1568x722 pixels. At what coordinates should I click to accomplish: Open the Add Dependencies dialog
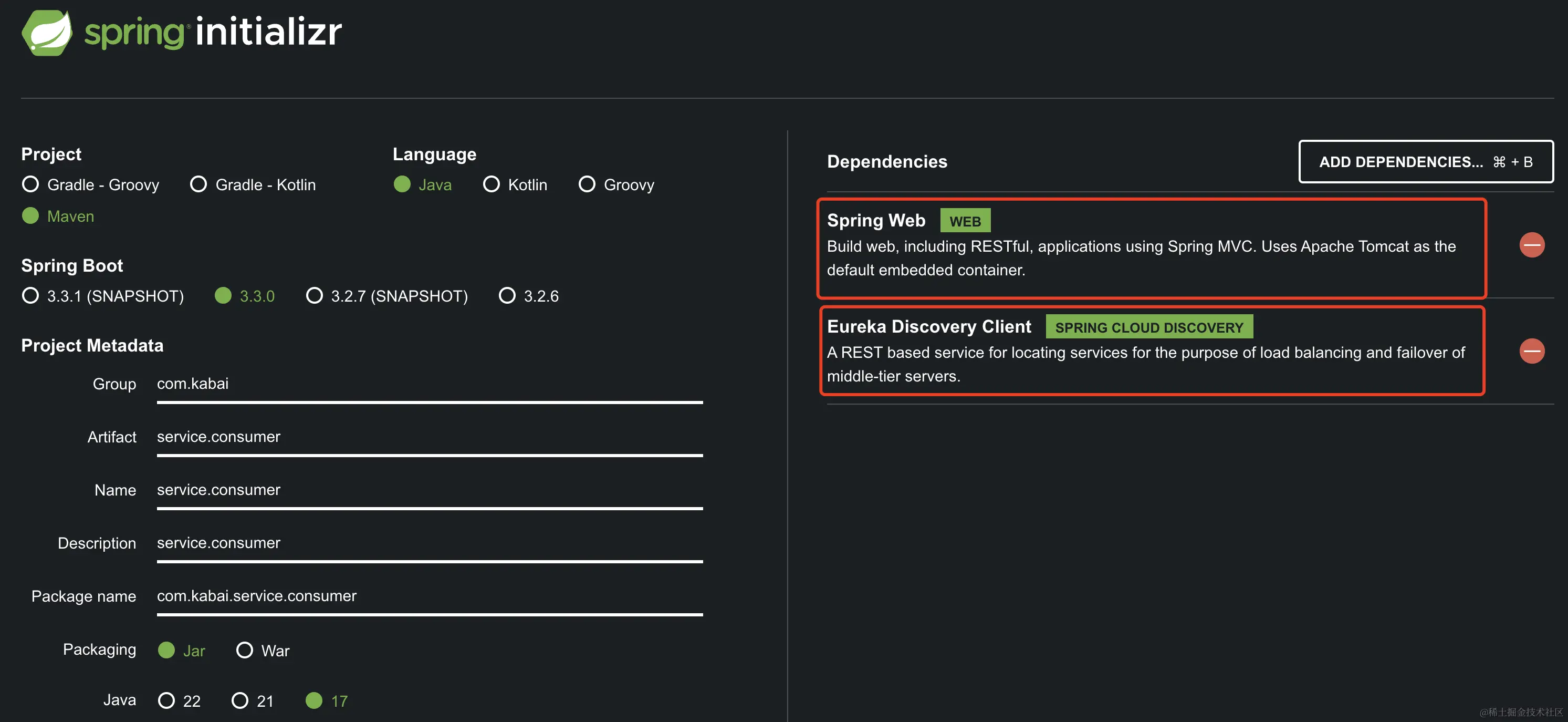[1426, 161]
